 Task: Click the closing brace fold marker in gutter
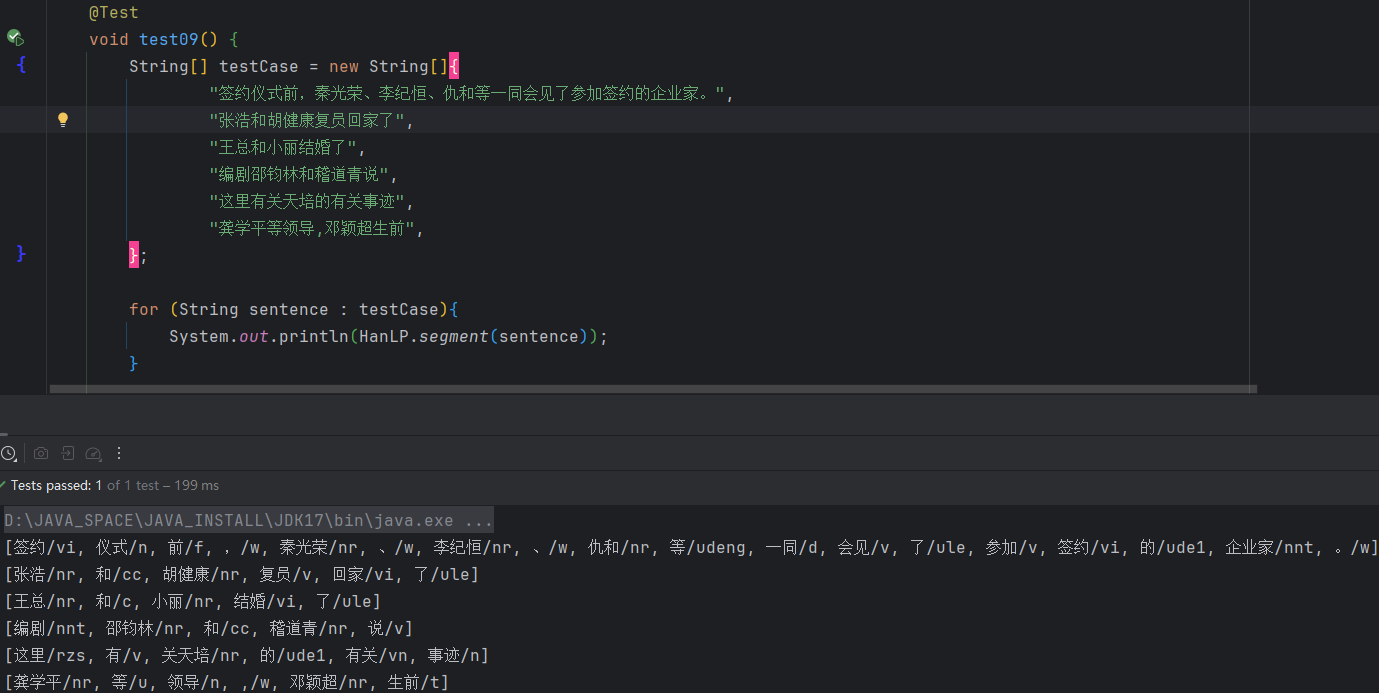21,254
